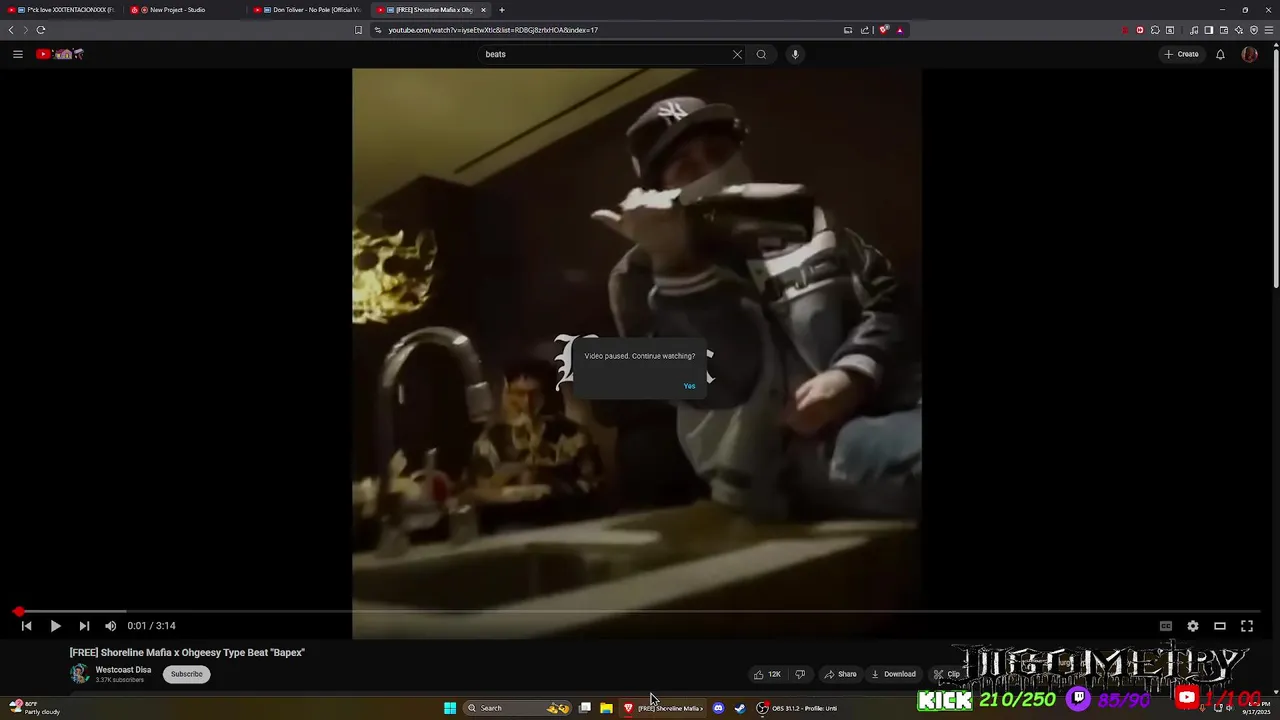This screenshot has height=720, width=1280.
Task: Toggle closed captions on the video
Action: (x=1166, y=626)
